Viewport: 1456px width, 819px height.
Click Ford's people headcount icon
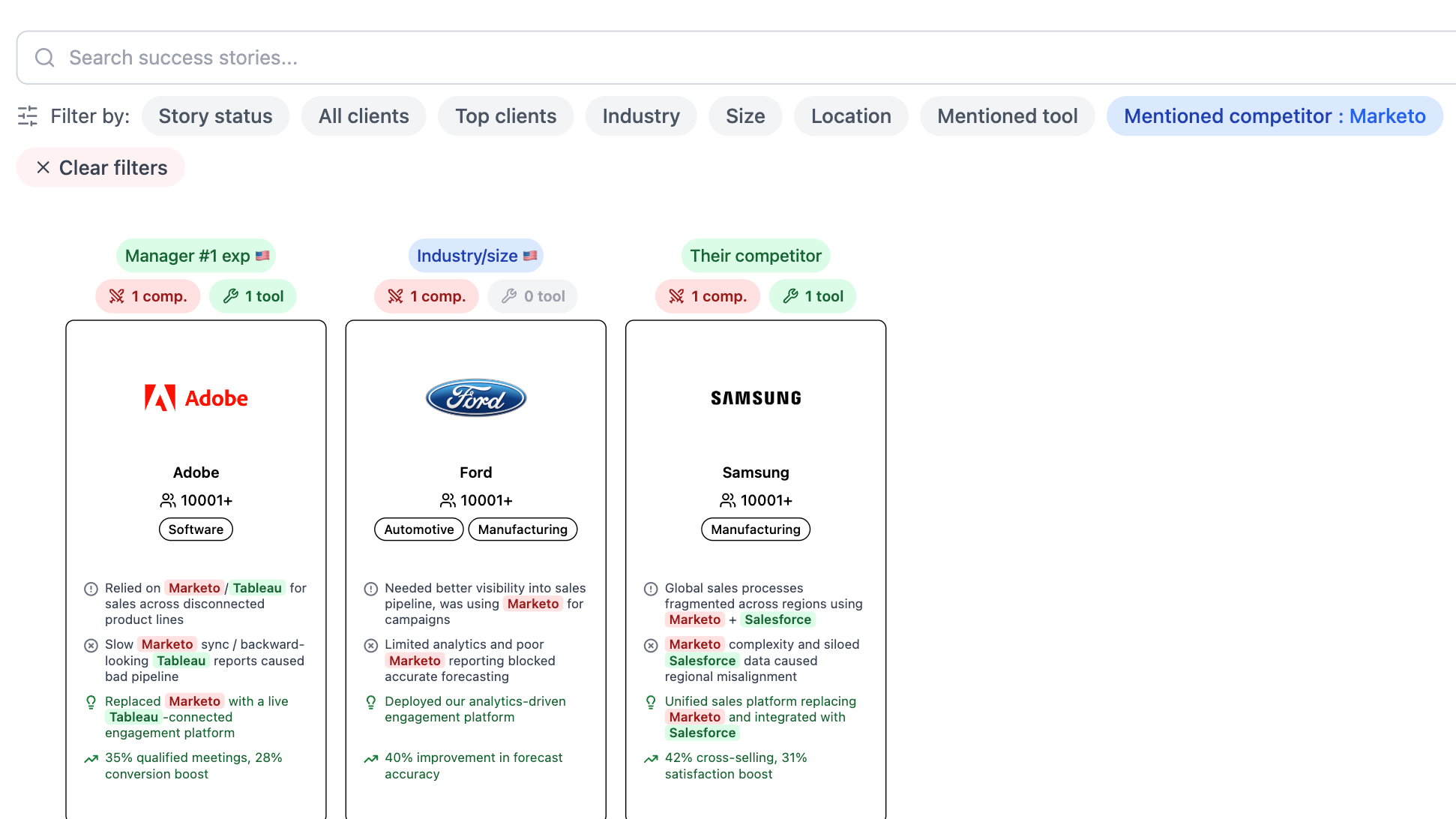pos(448,500)
